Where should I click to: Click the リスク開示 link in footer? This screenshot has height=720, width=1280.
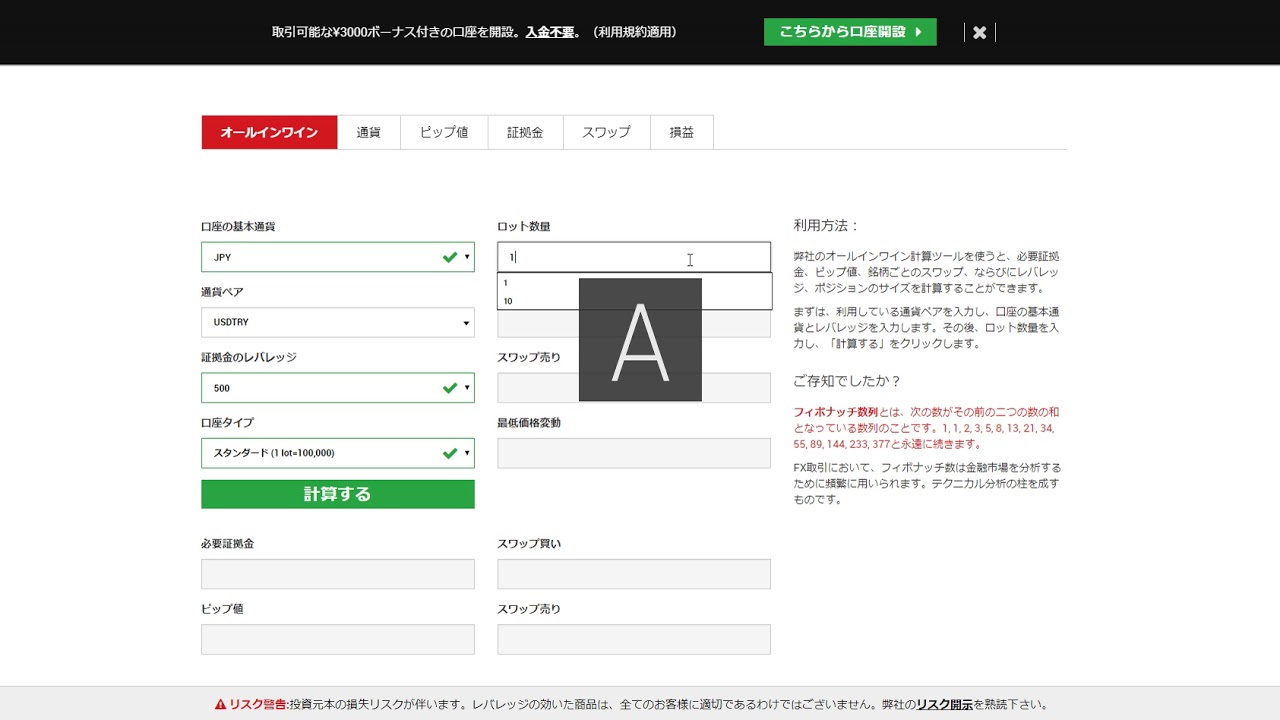[944, 704]
